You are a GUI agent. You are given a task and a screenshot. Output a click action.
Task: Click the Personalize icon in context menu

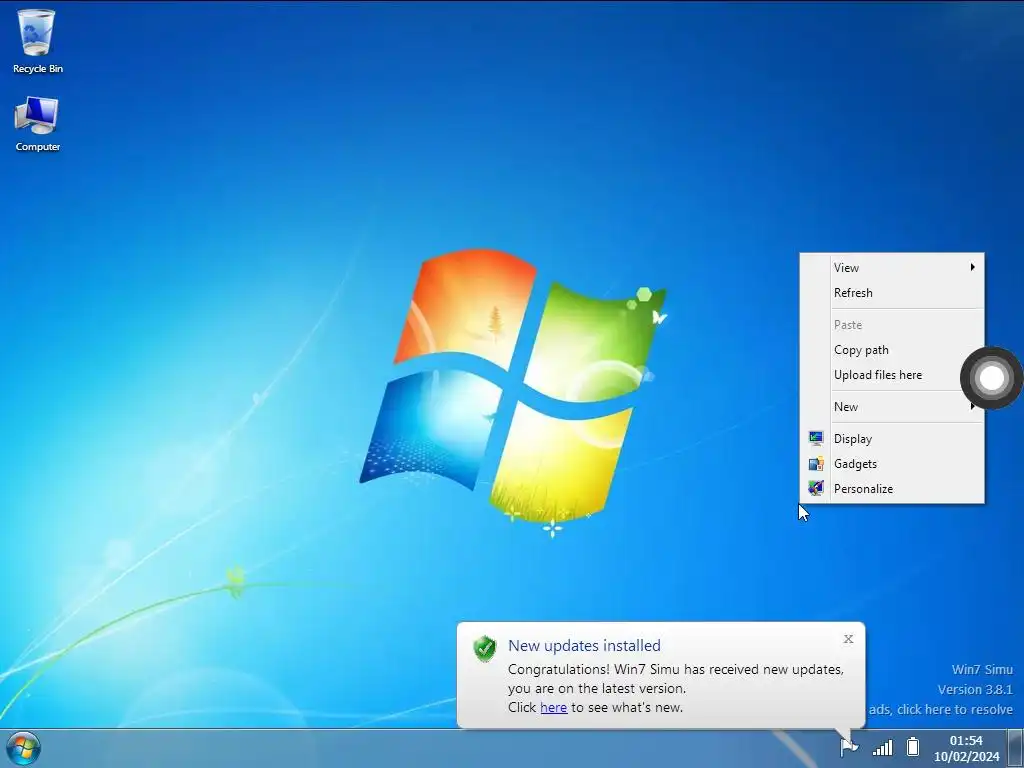click(816, 488)
